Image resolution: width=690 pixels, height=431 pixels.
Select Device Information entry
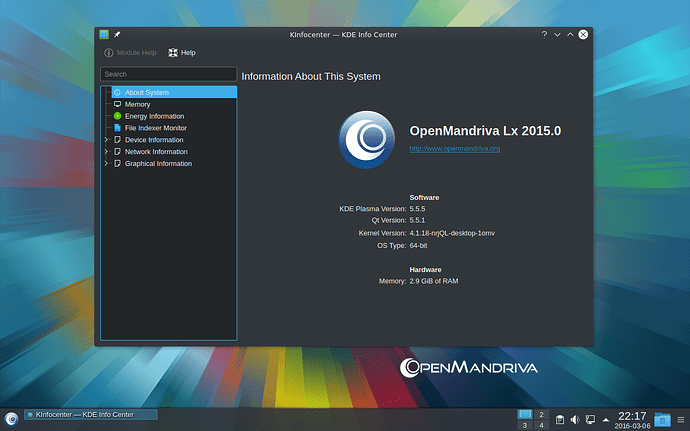[x=154, y=140]
